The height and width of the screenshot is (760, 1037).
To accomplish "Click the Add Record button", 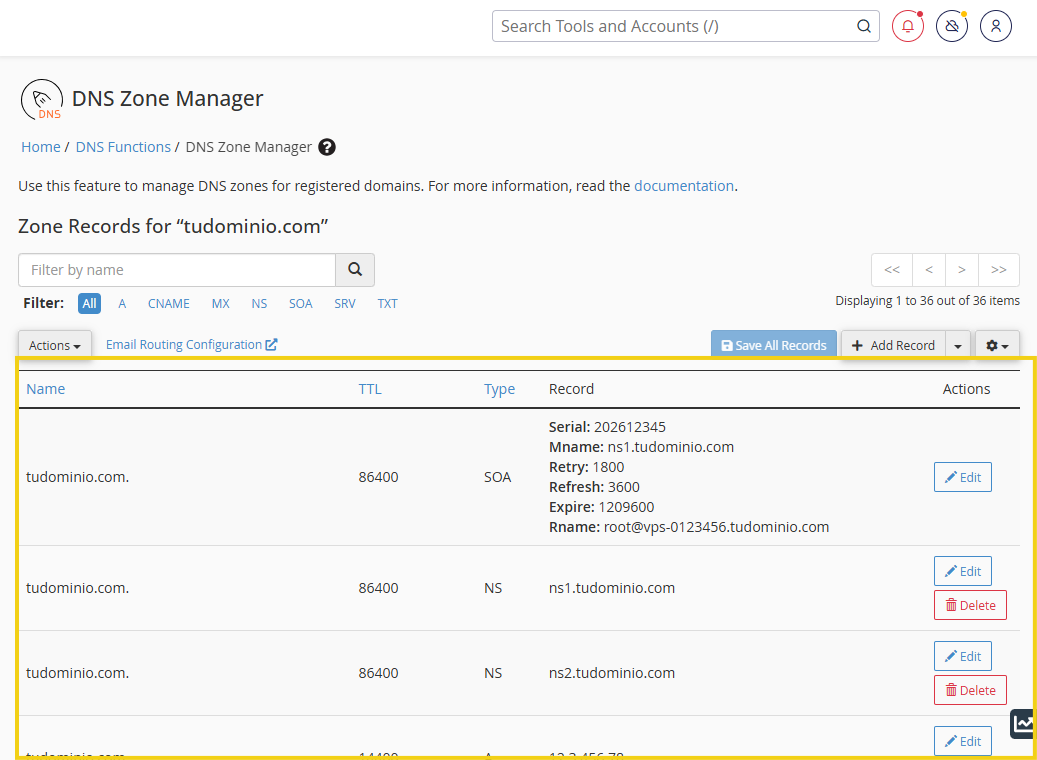I will [x=893, y=345].
